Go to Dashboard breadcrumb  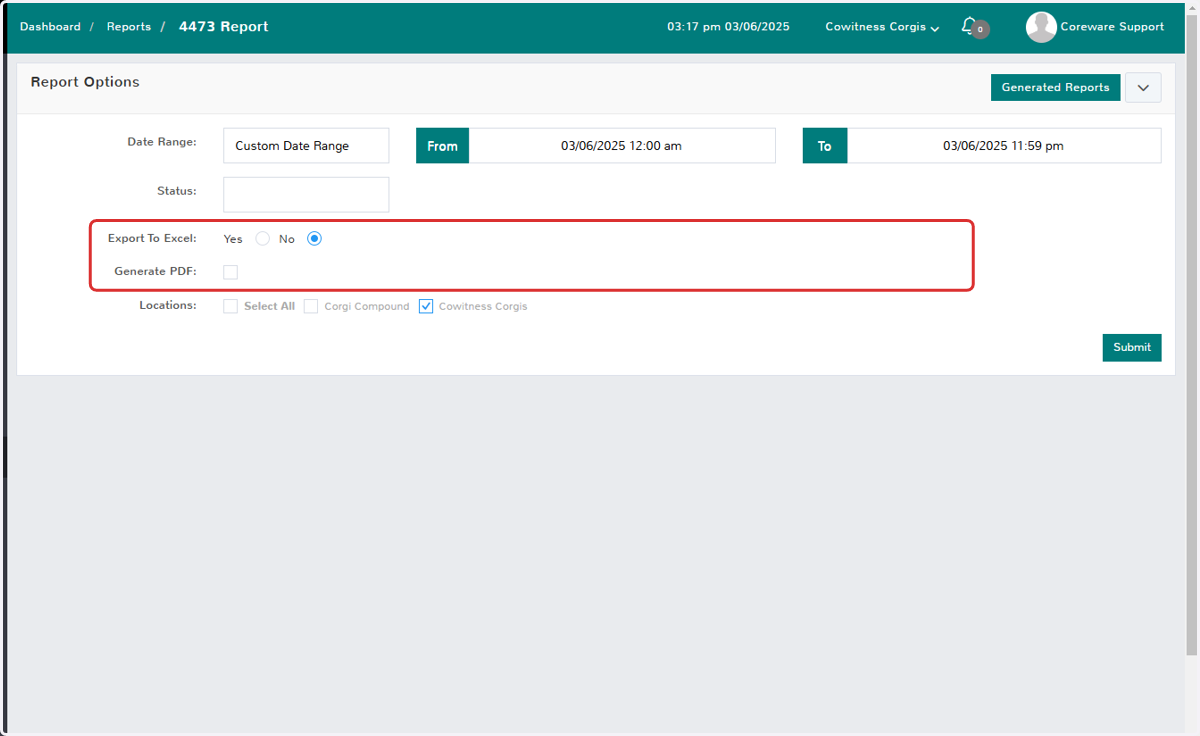50,27
